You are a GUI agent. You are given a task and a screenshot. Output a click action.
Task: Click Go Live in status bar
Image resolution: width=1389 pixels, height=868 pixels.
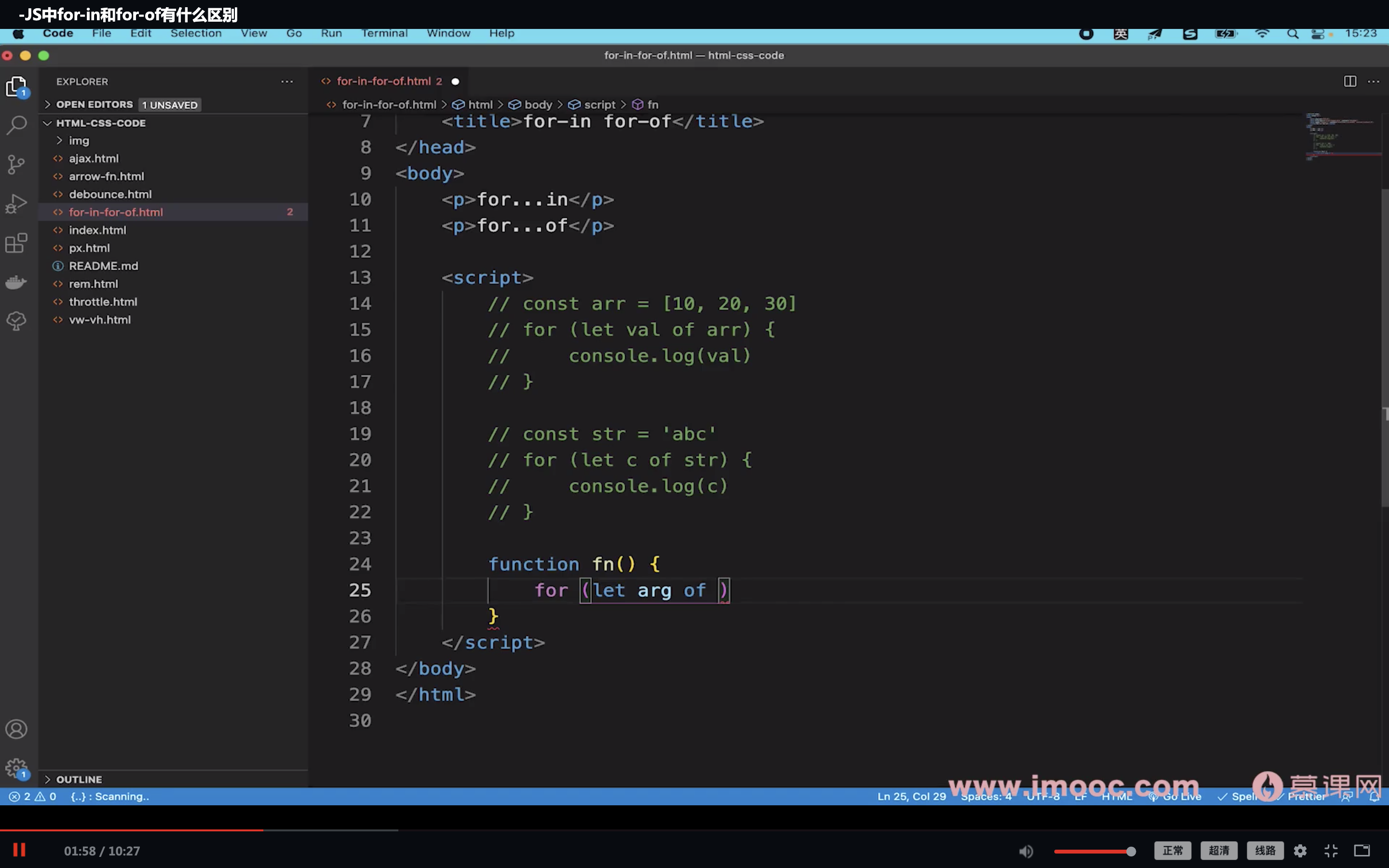[1176, 796]
